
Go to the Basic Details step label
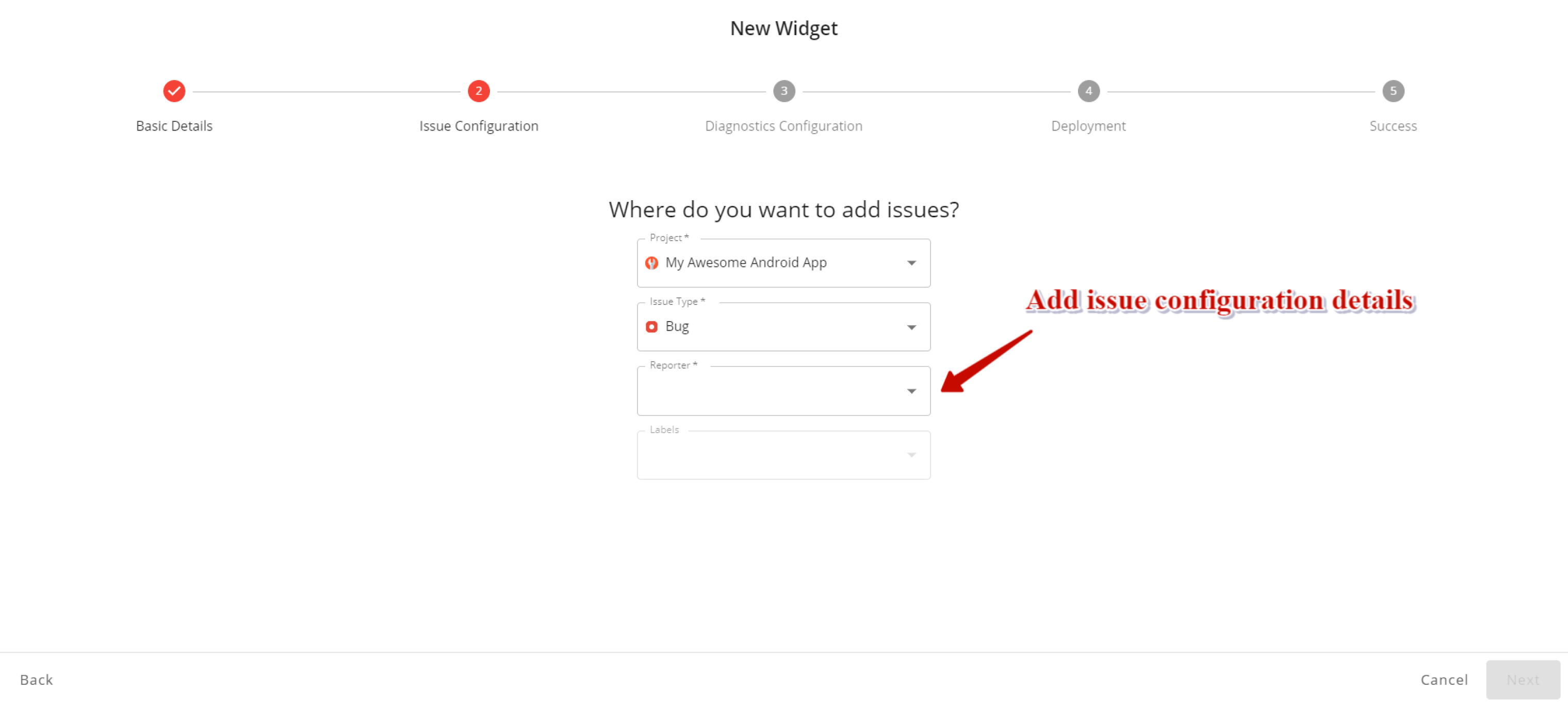(174, 126)
